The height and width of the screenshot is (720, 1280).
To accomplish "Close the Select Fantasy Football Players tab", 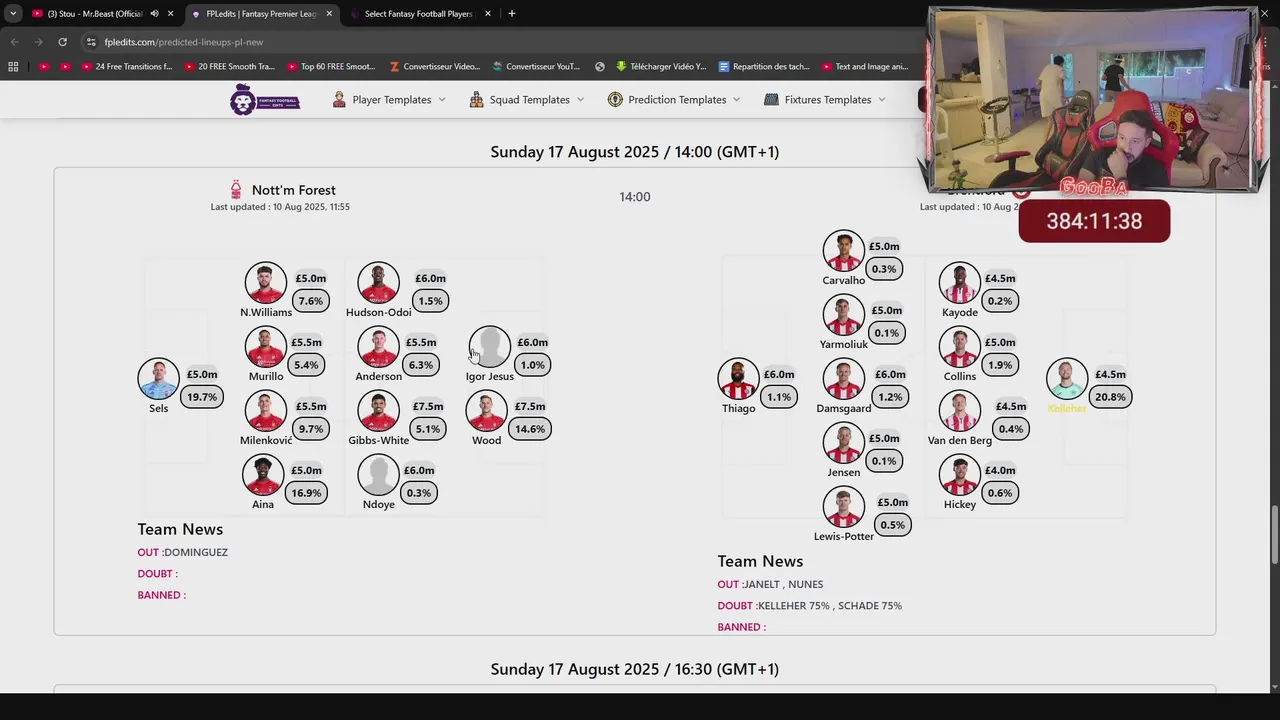I will [488, 14].
